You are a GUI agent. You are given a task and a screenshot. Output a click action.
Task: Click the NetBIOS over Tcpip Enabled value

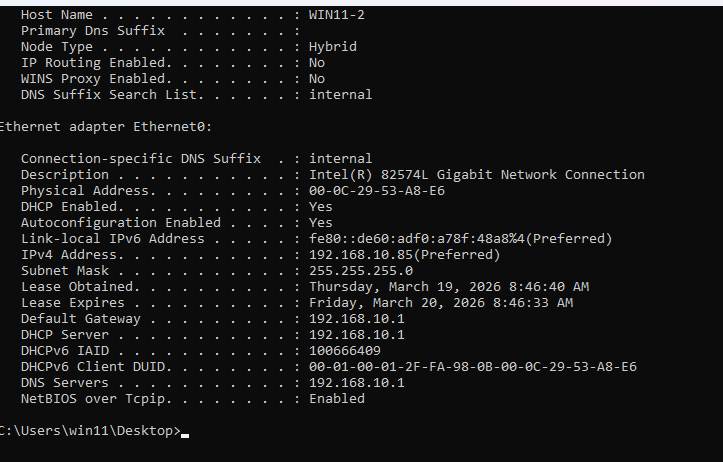coord(336,399)
